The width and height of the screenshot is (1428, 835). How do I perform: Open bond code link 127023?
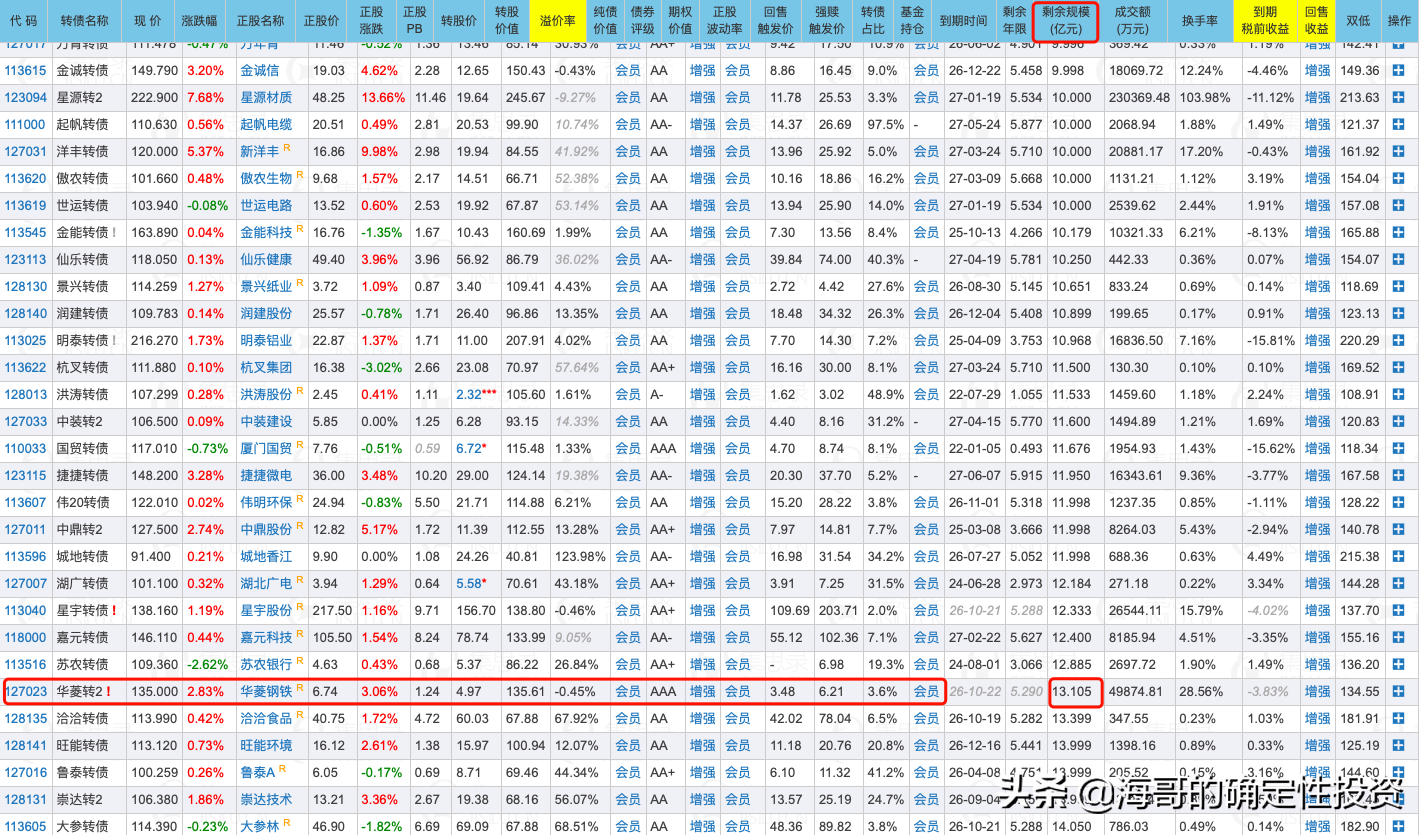click(26, 691)
